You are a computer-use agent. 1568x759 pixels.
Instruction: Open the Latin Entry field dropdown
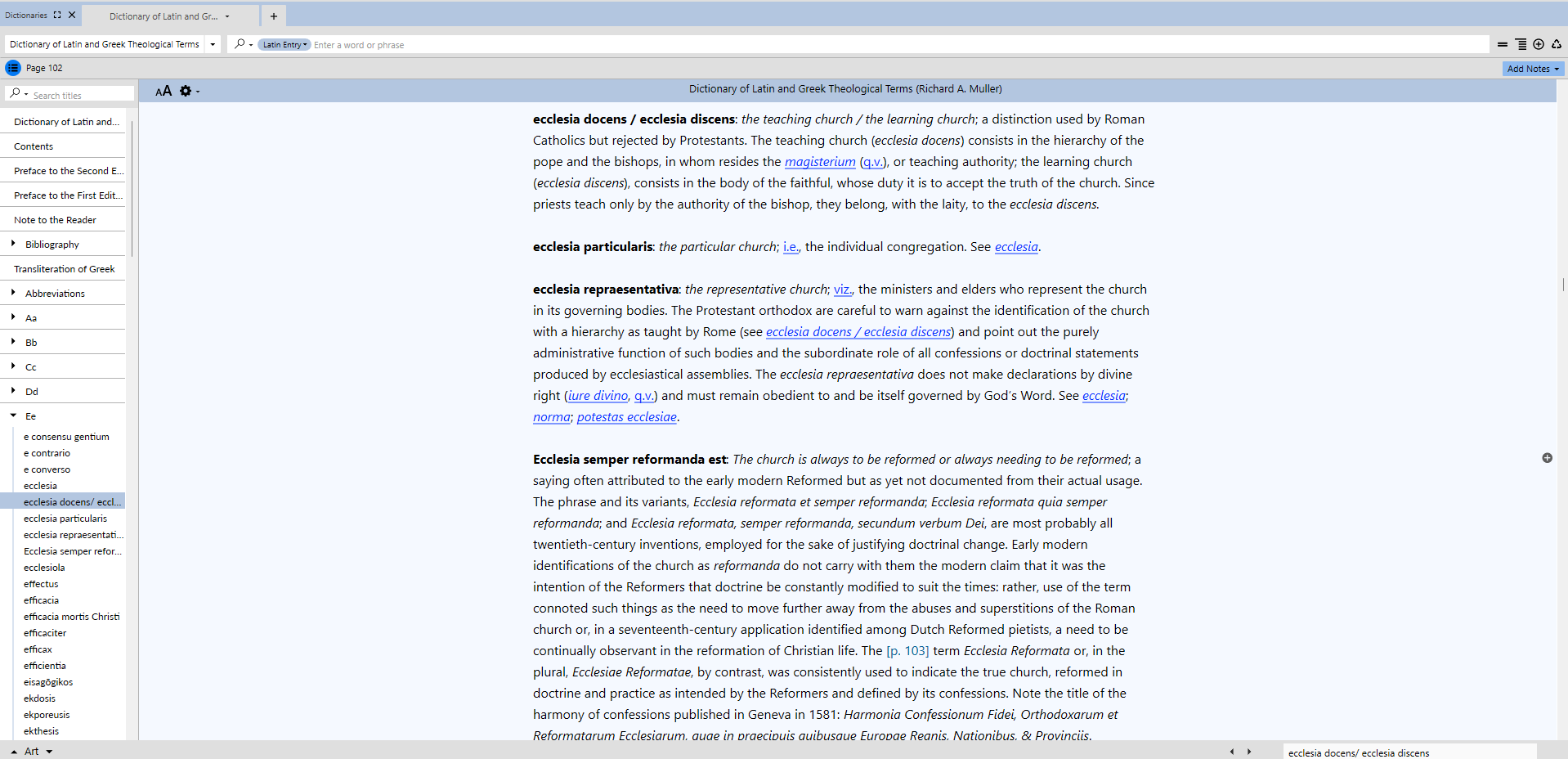click(x=284, y=45)
